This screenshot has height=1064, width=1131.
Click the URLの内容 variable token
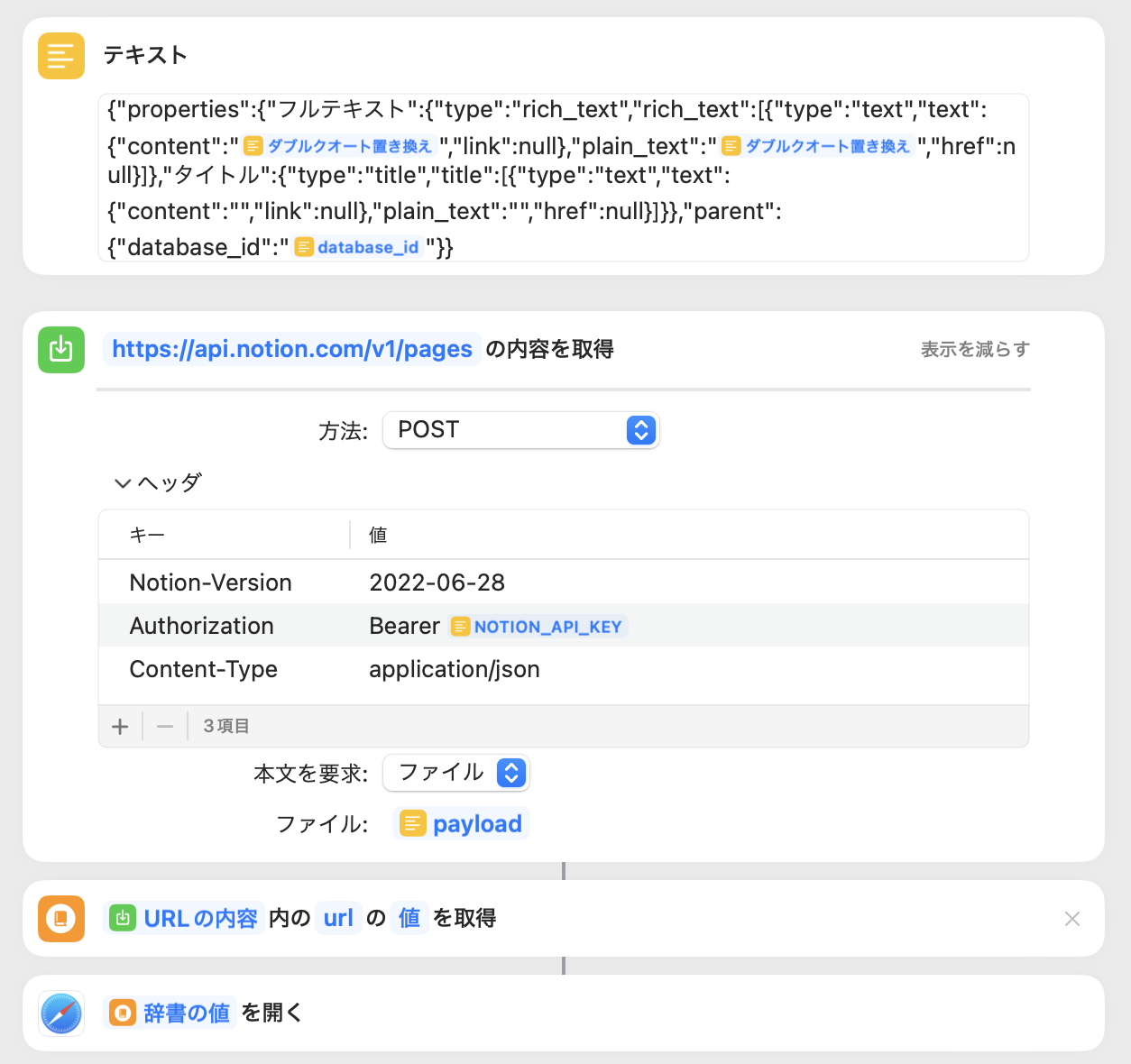click(184, 918)
